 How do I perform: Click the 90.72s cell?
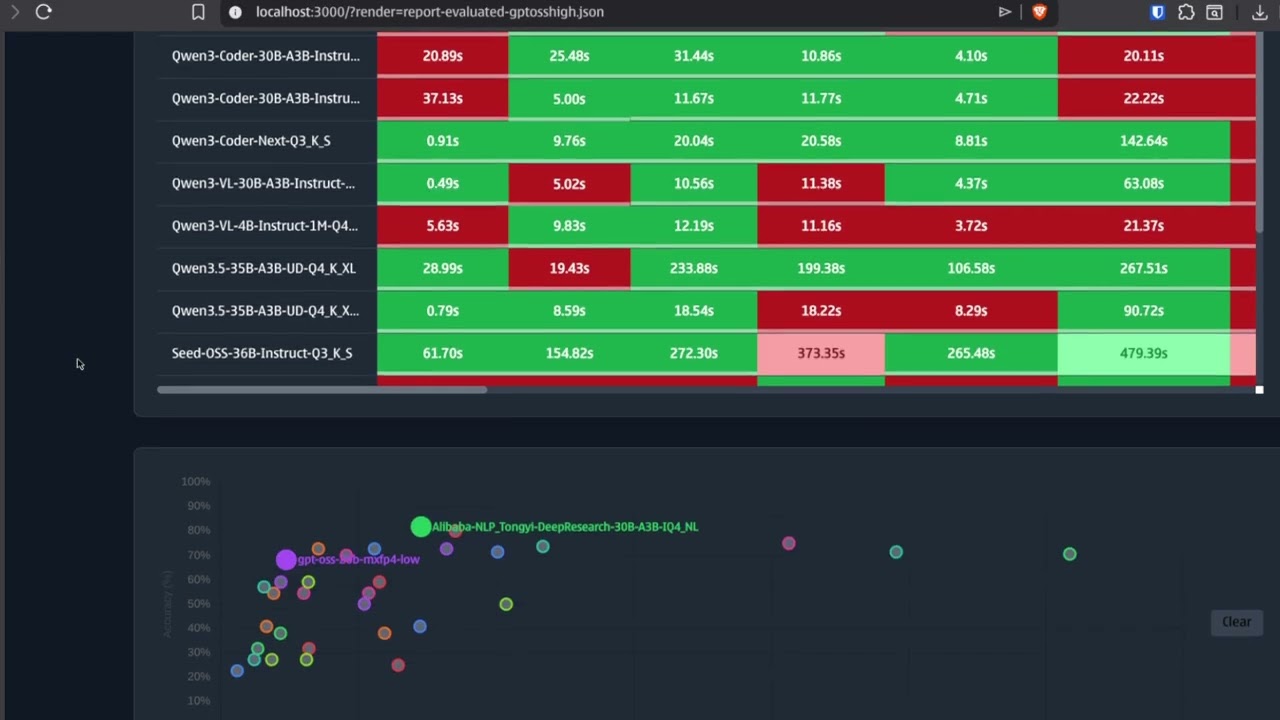pos(1143,311)
